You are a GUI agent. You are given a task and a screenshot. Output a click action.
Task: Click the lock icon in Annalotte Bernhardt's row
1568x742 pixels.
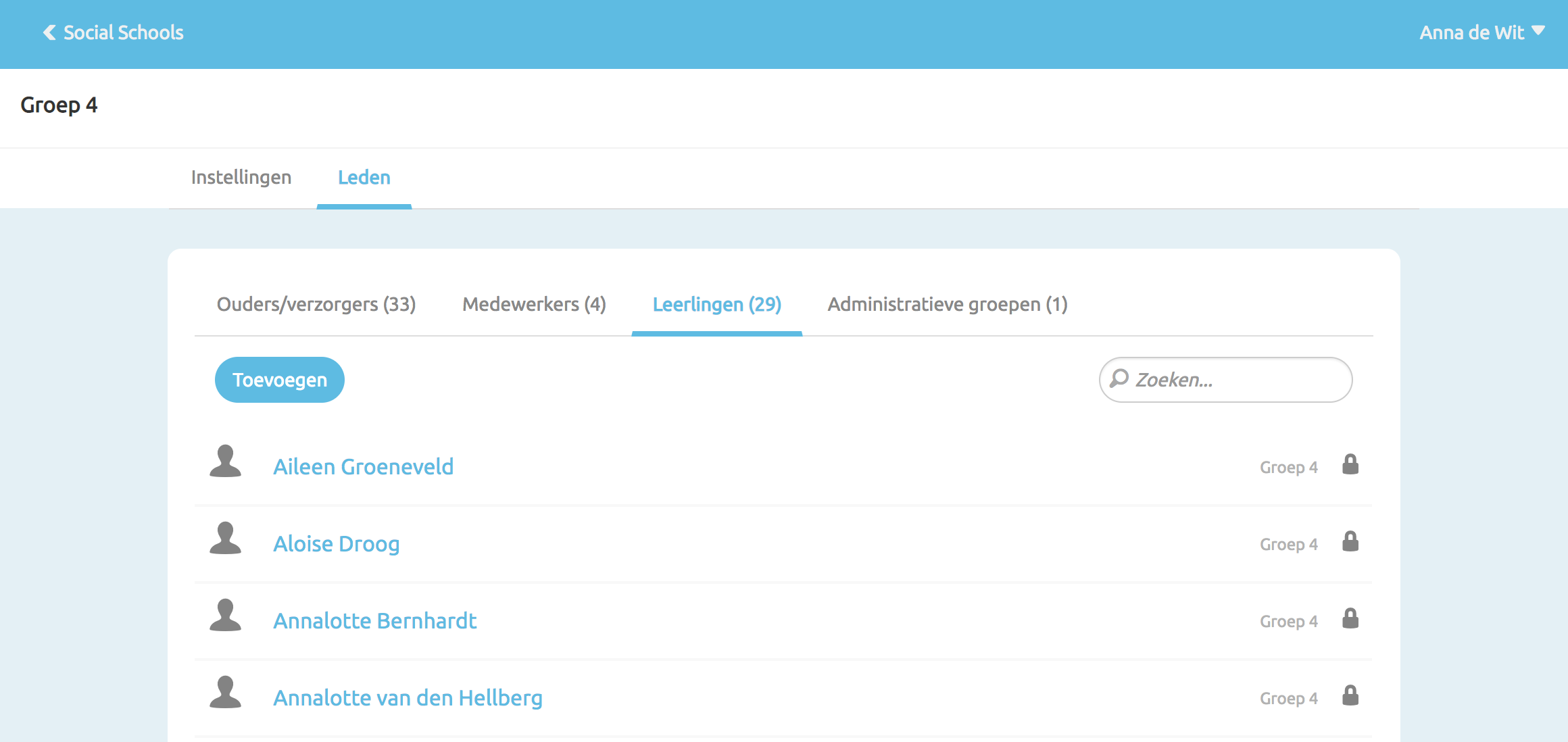click(1350, 618)
